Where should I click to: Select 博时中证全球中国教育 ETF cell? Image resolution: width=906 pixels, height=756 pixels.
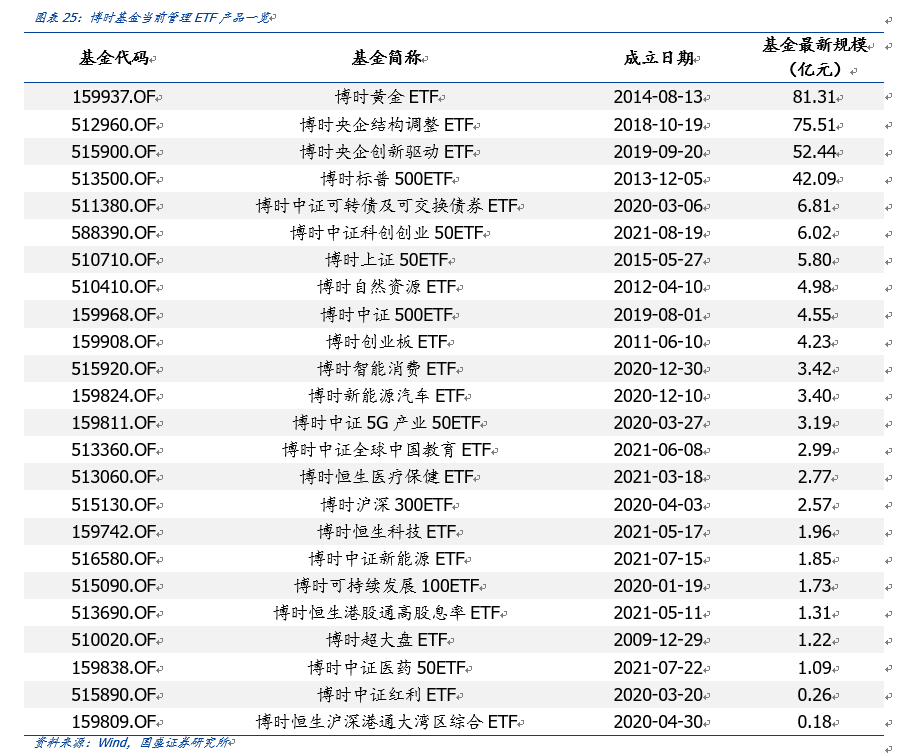pos(387,449)
